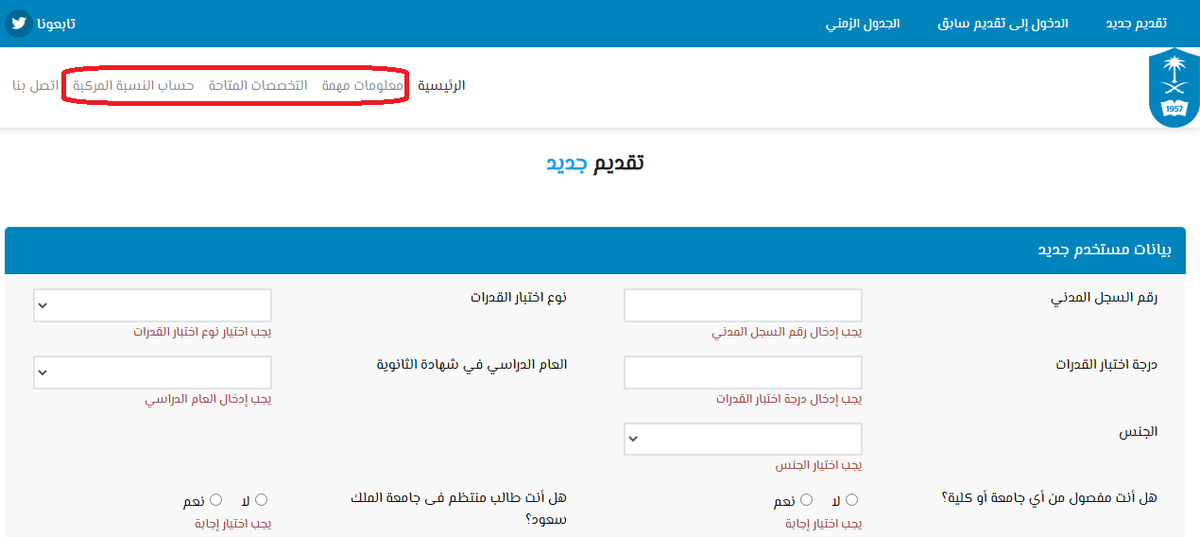1200x537 pixels.
Task: Click error text يجب اختيار الجنس
Action: [x=819, y=466]
